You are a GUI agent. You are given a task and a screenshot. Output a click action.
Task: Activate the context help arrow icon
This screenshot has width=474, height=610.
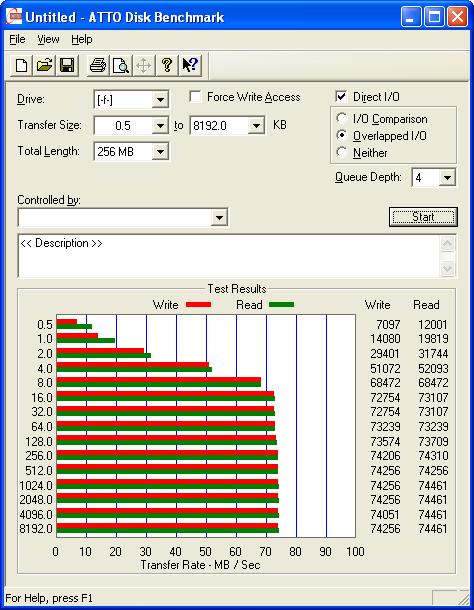click(x=190, y=65)
